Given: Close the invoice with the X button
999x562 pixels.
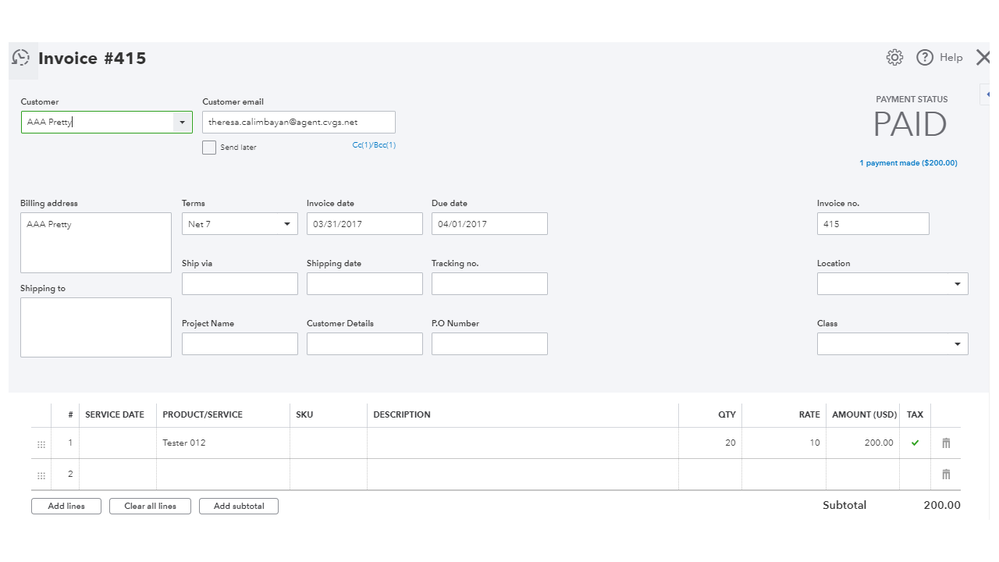Looking at the screenshot, I should click(982, 58).
